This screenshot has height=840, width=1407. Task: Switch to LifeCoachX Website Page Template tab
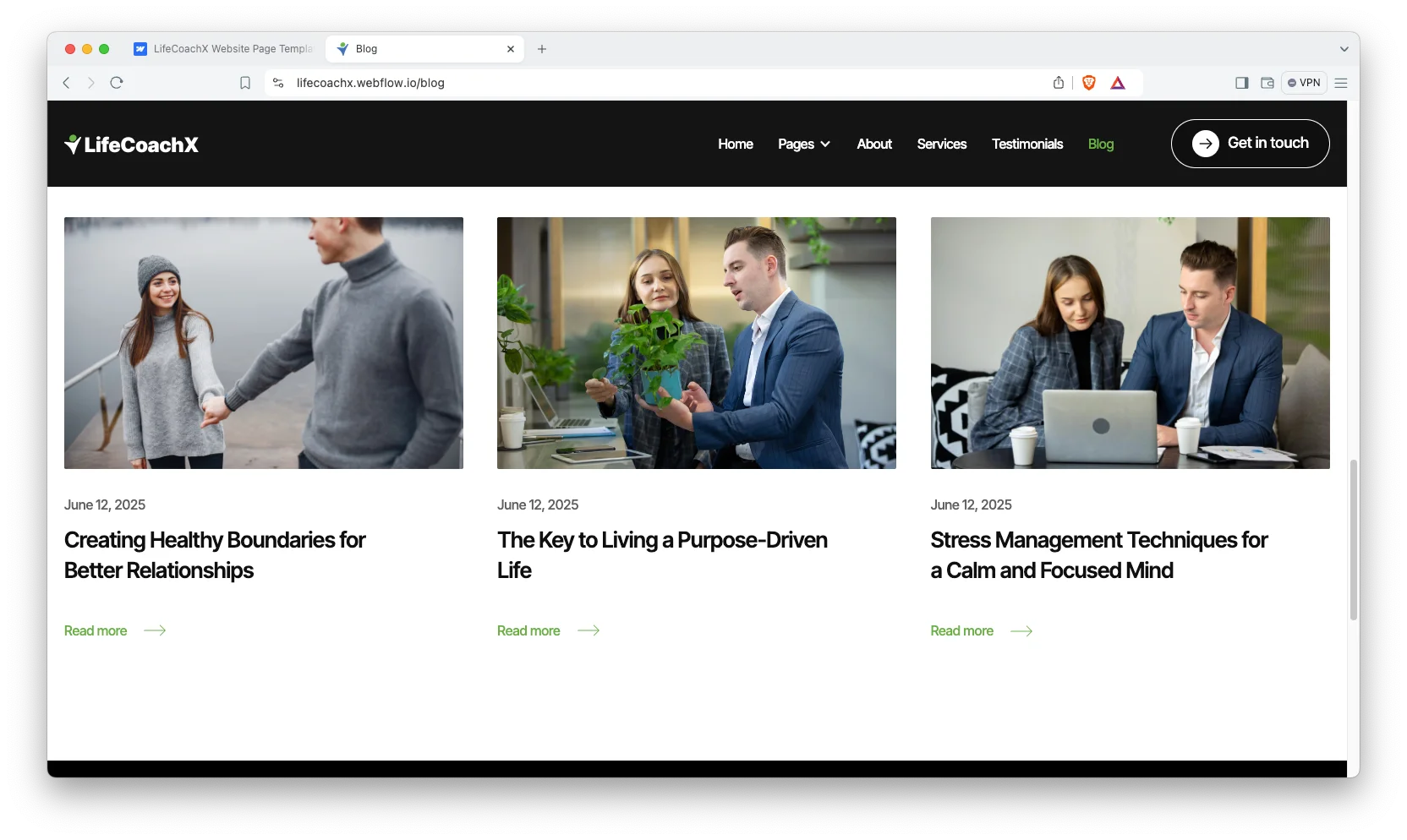pos(224,49)
